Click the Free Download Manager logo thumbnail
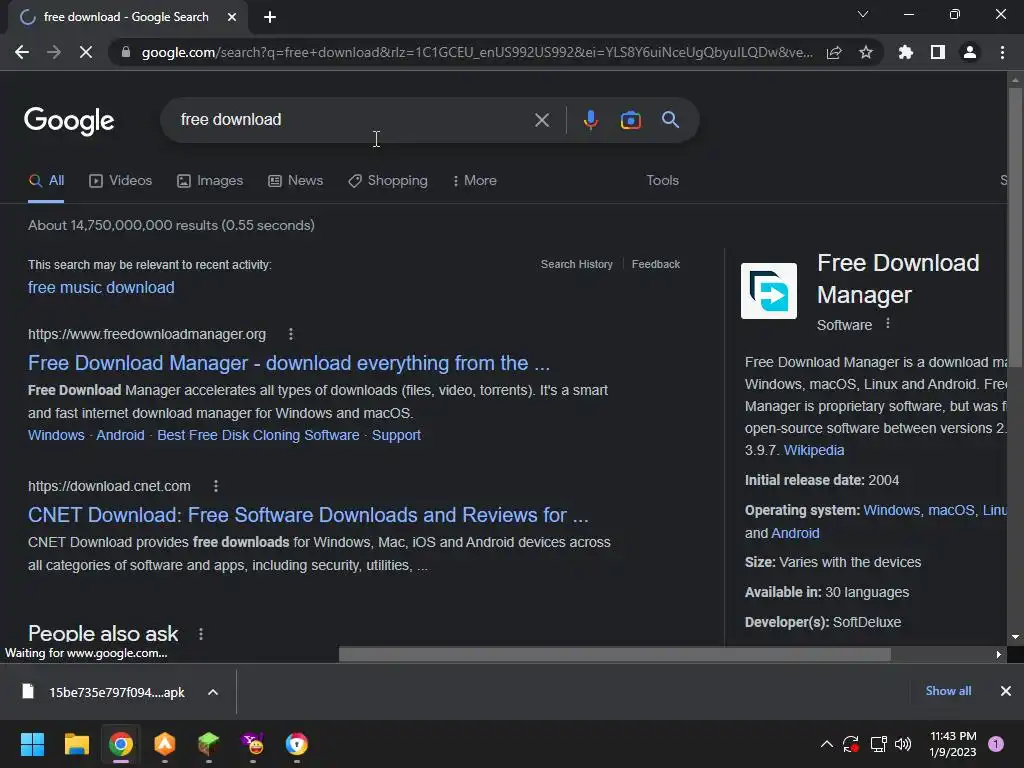Viewport: 1024px width, 768px height. tap(769, 291)
